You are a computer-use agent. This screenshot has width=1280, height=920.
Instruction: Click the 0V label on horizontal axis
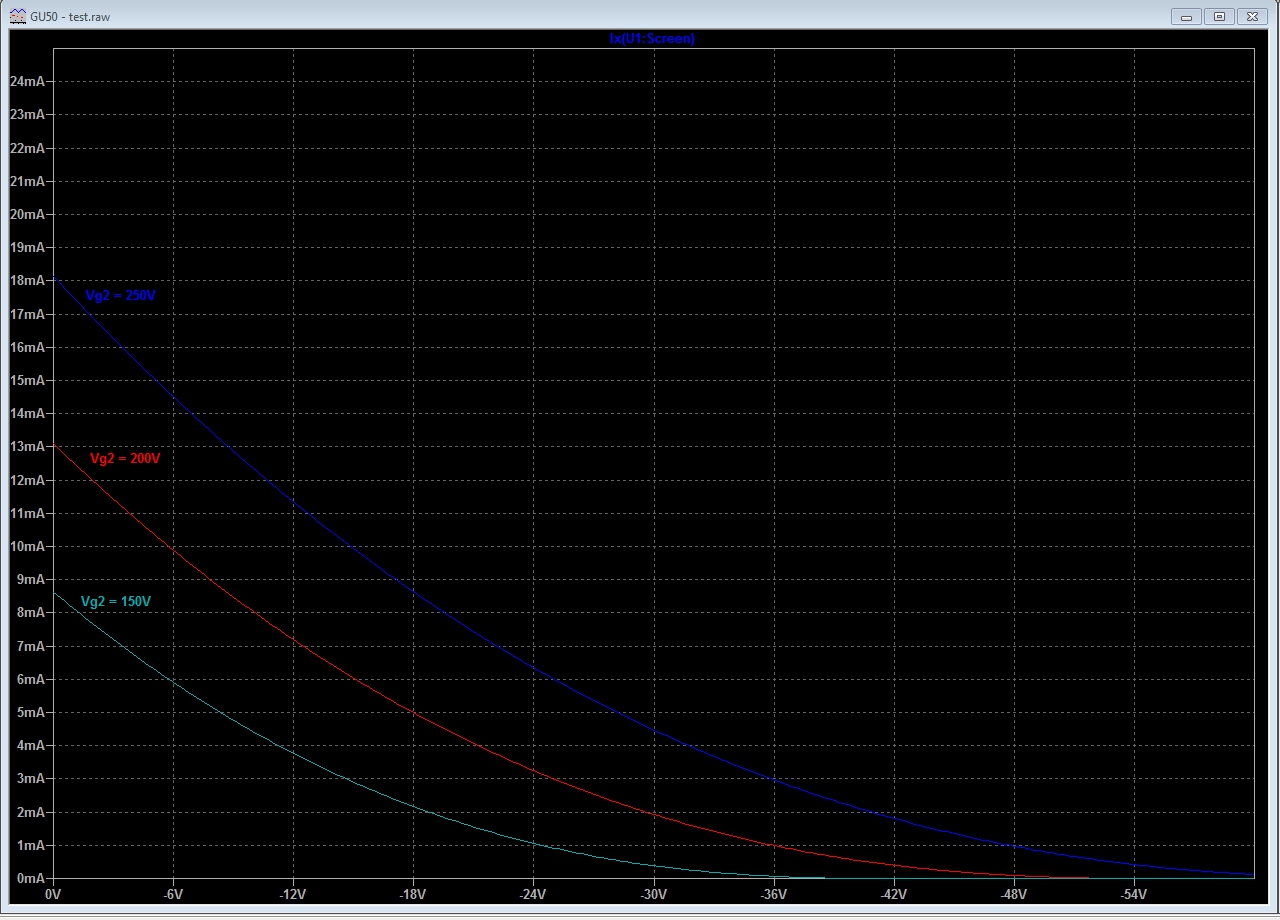tap(53, 894)
